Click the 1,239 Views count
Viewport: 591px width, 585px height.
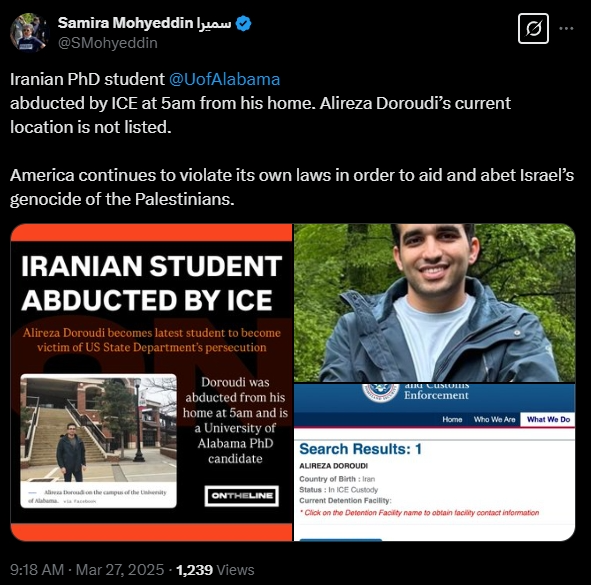pos(215,570)
